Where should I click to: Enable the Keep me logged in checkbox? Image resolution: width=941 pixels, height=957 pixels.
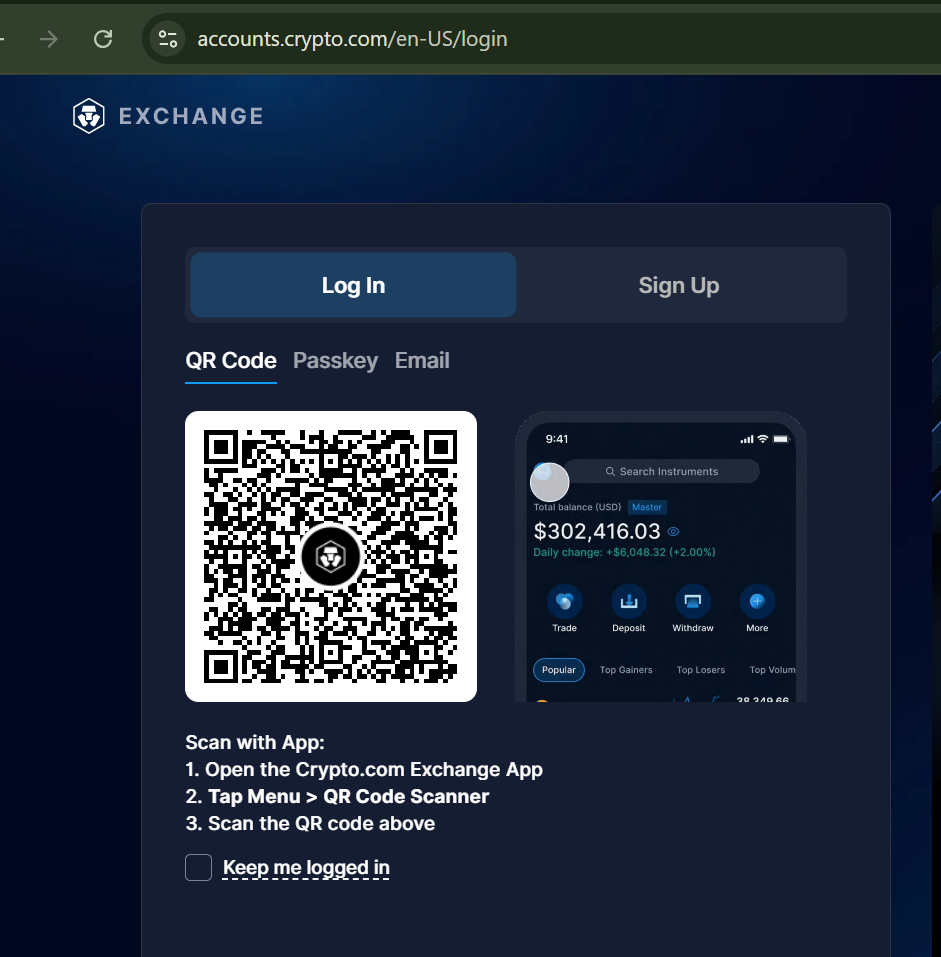pyautogui.click(x=198, y=867)
